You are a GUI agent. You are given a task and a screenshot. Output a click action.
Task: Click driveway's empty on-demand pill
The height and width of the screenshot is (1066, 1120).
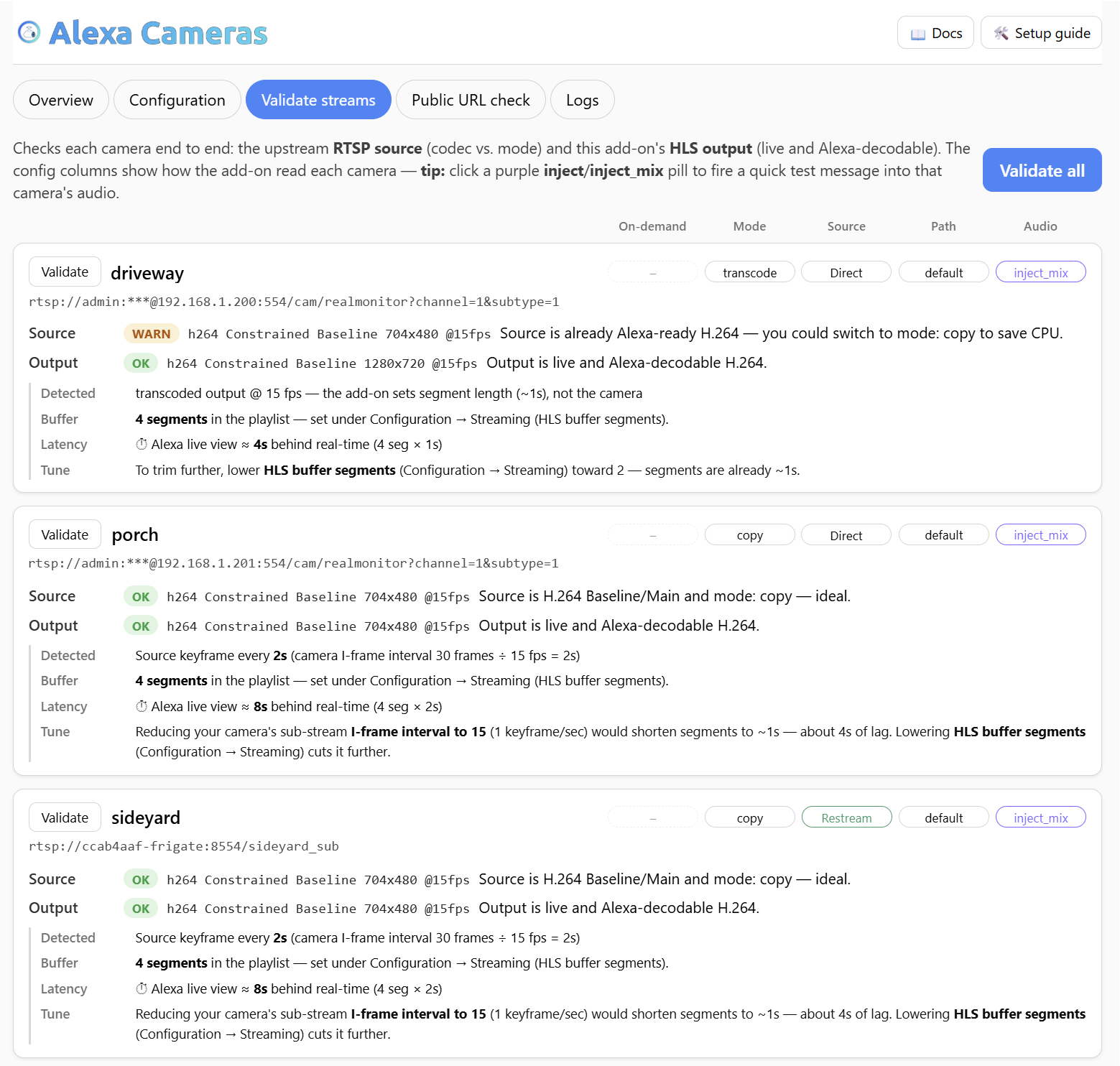(652, 272)
